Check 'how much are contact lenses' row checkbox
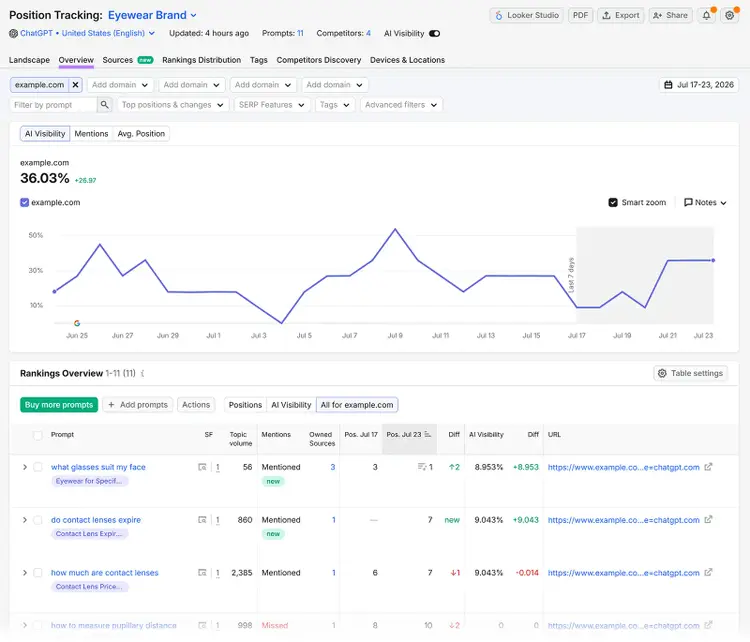The height and width of the screenshot is (642, 750). 38,573
